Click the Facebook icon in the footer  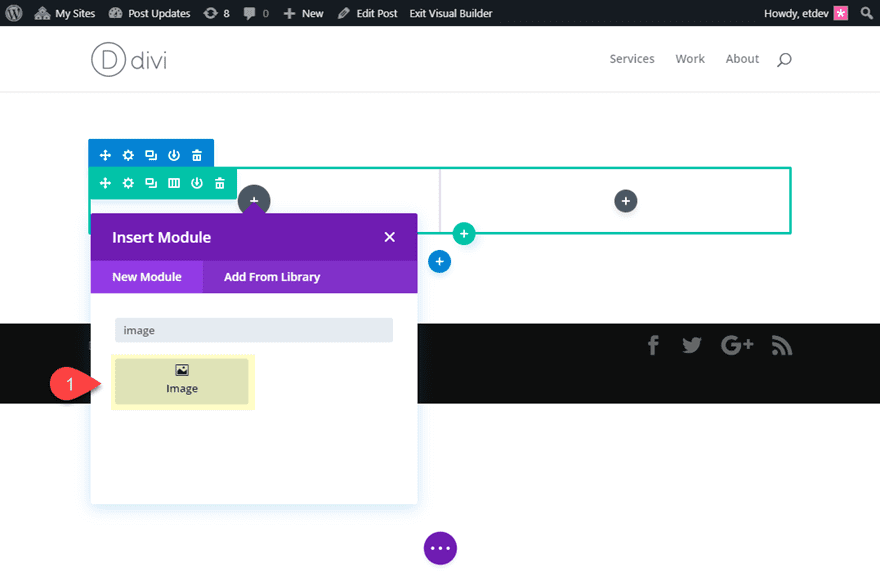click(653, 345)
